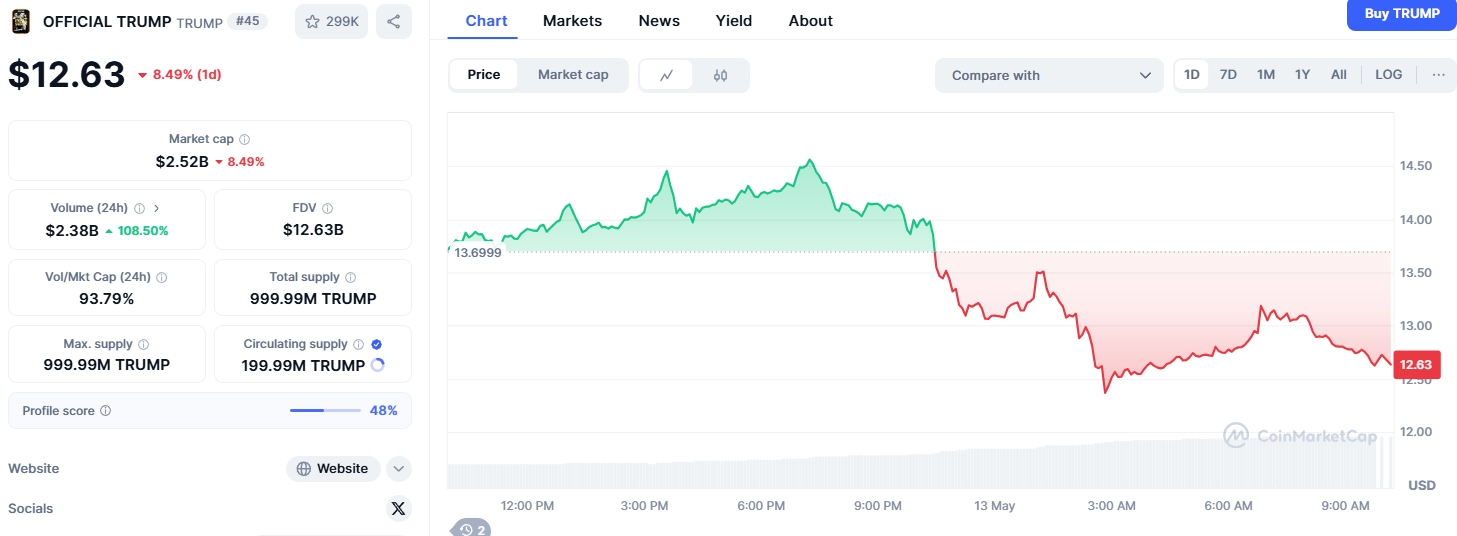Switch to the News tab
This screenshot has height=536, width=1457.
coord(659,20)
